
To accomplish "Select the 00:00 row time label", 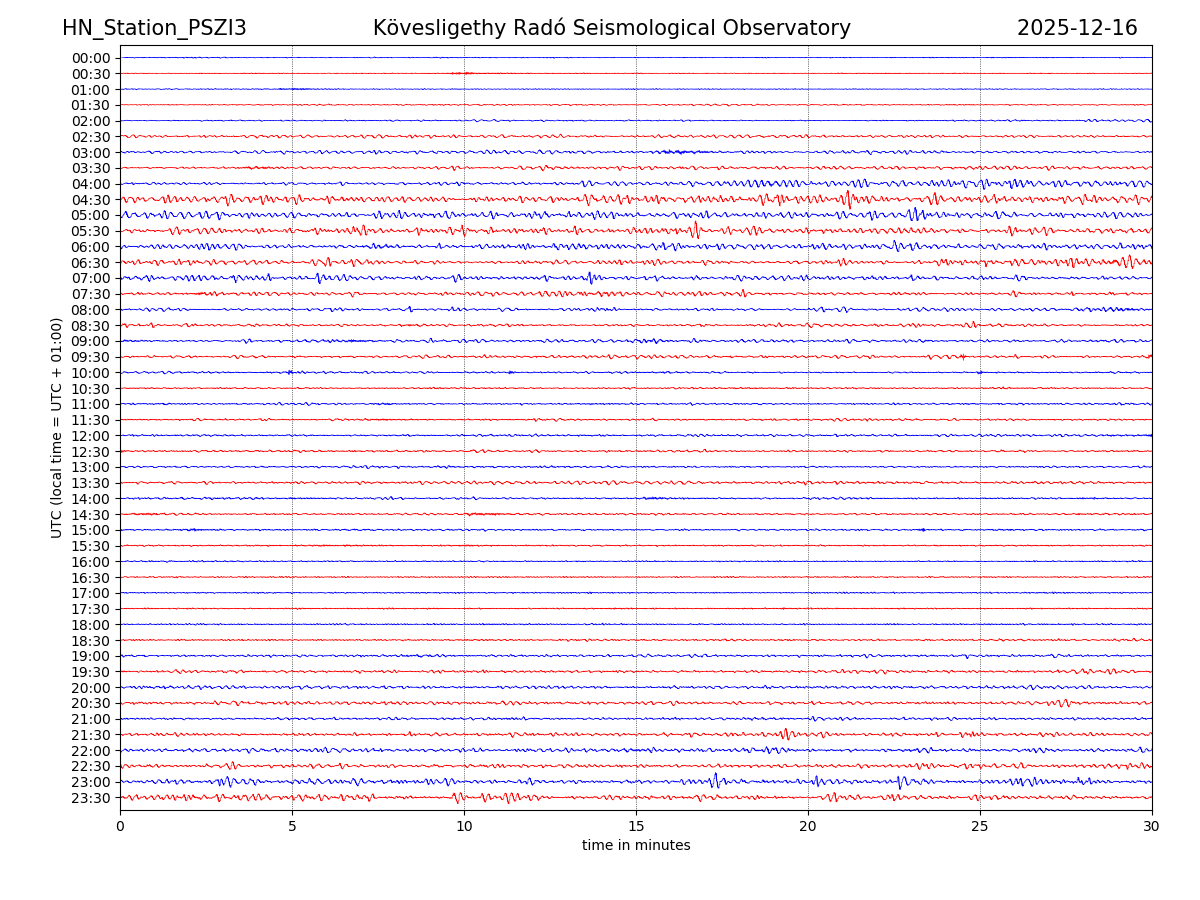I will click(x=91, y=58).
